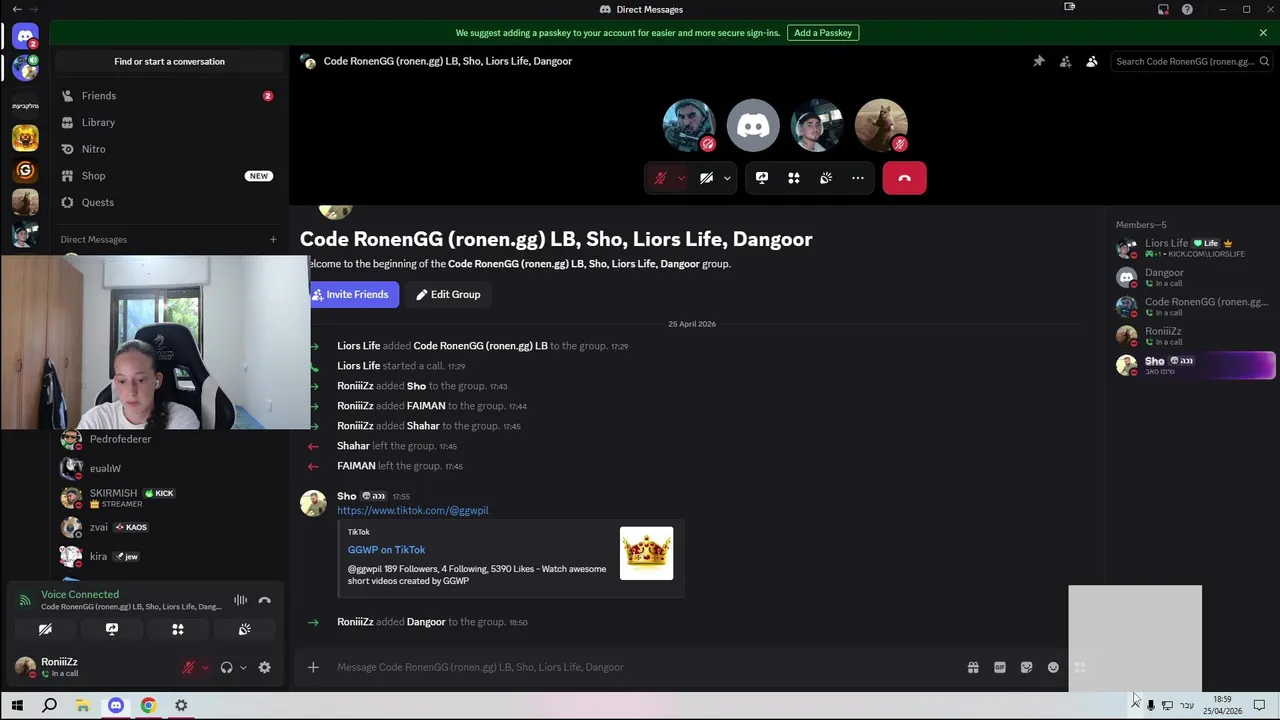1280x720 pixels.
Task: Open soundboard from voice panel
Action: coord(244,629)
